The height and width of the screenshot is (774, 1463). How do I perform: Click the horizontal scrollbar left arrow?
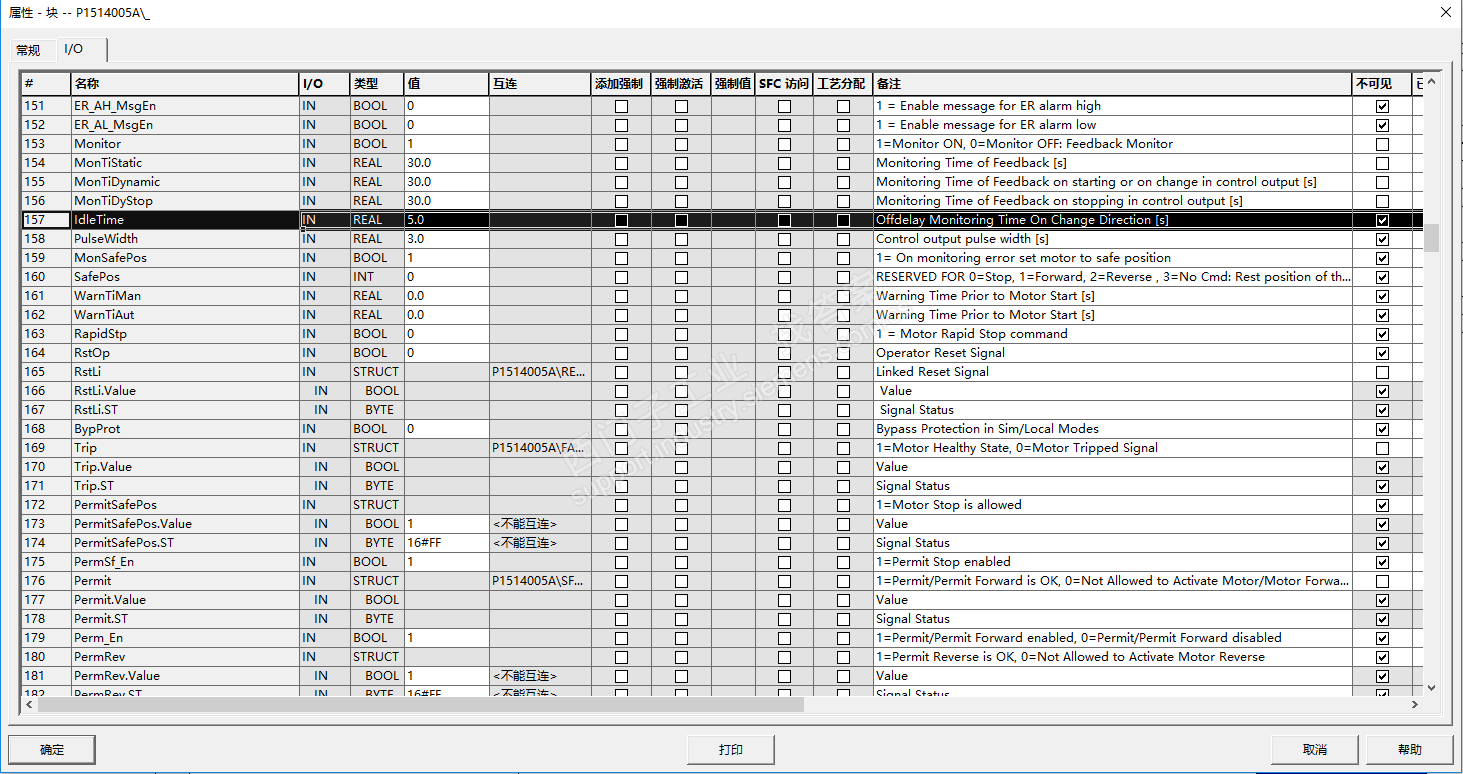[x=30, y=705]
